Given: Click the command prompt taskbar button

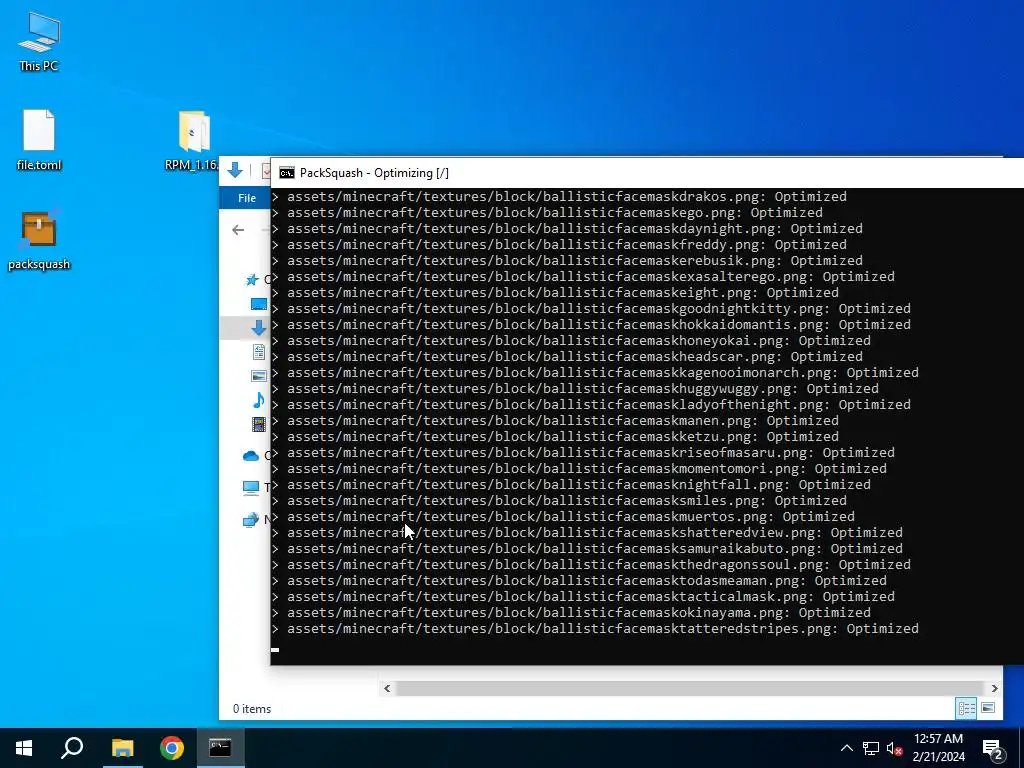Looking at the screenshot, I should click(x=220, y=748).
